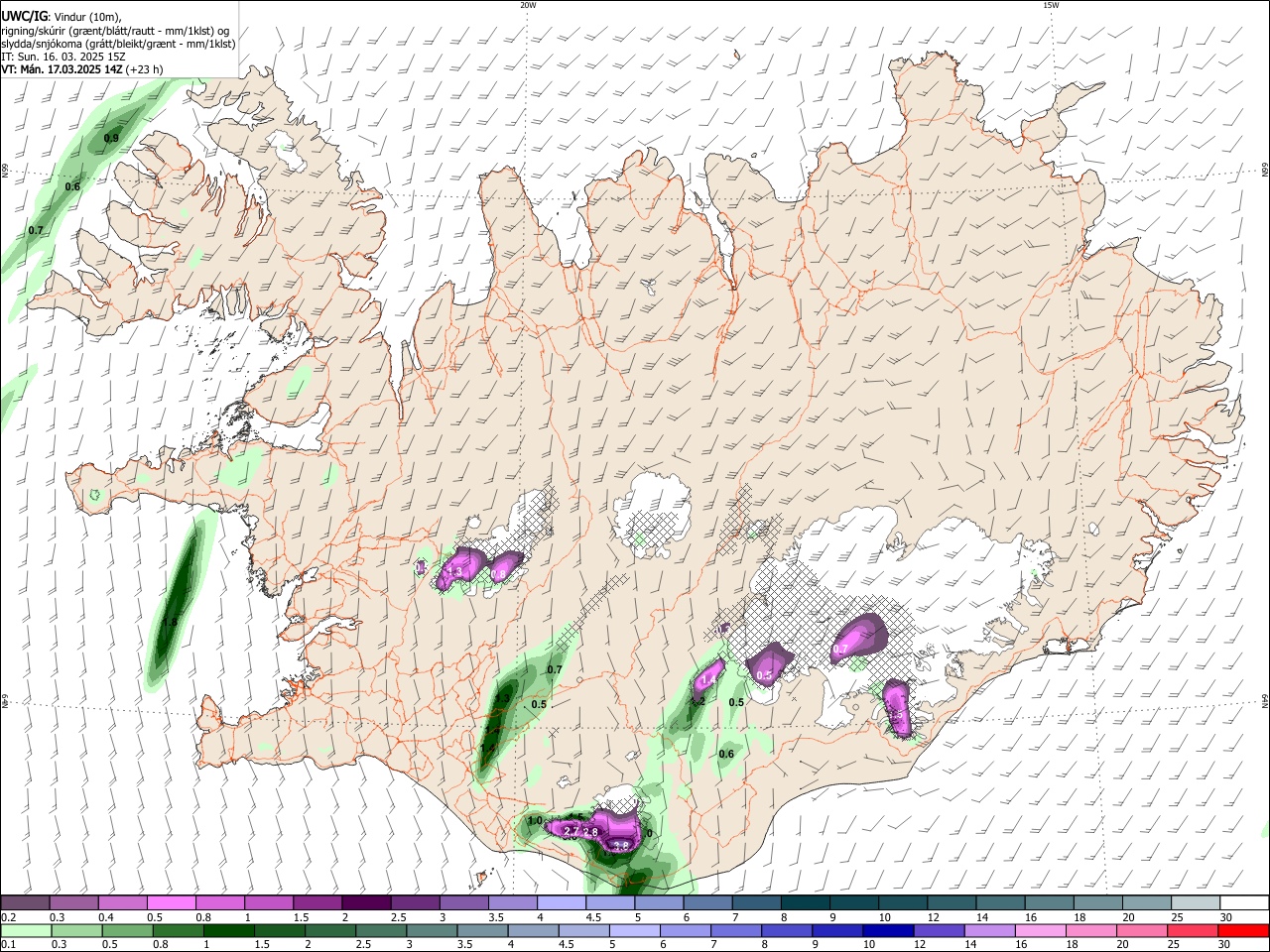The height and width of the screenshot is (952, 1270).
Task: Pick the dark teal 8–9 snow scale swatch
Action: pos(804,903)
